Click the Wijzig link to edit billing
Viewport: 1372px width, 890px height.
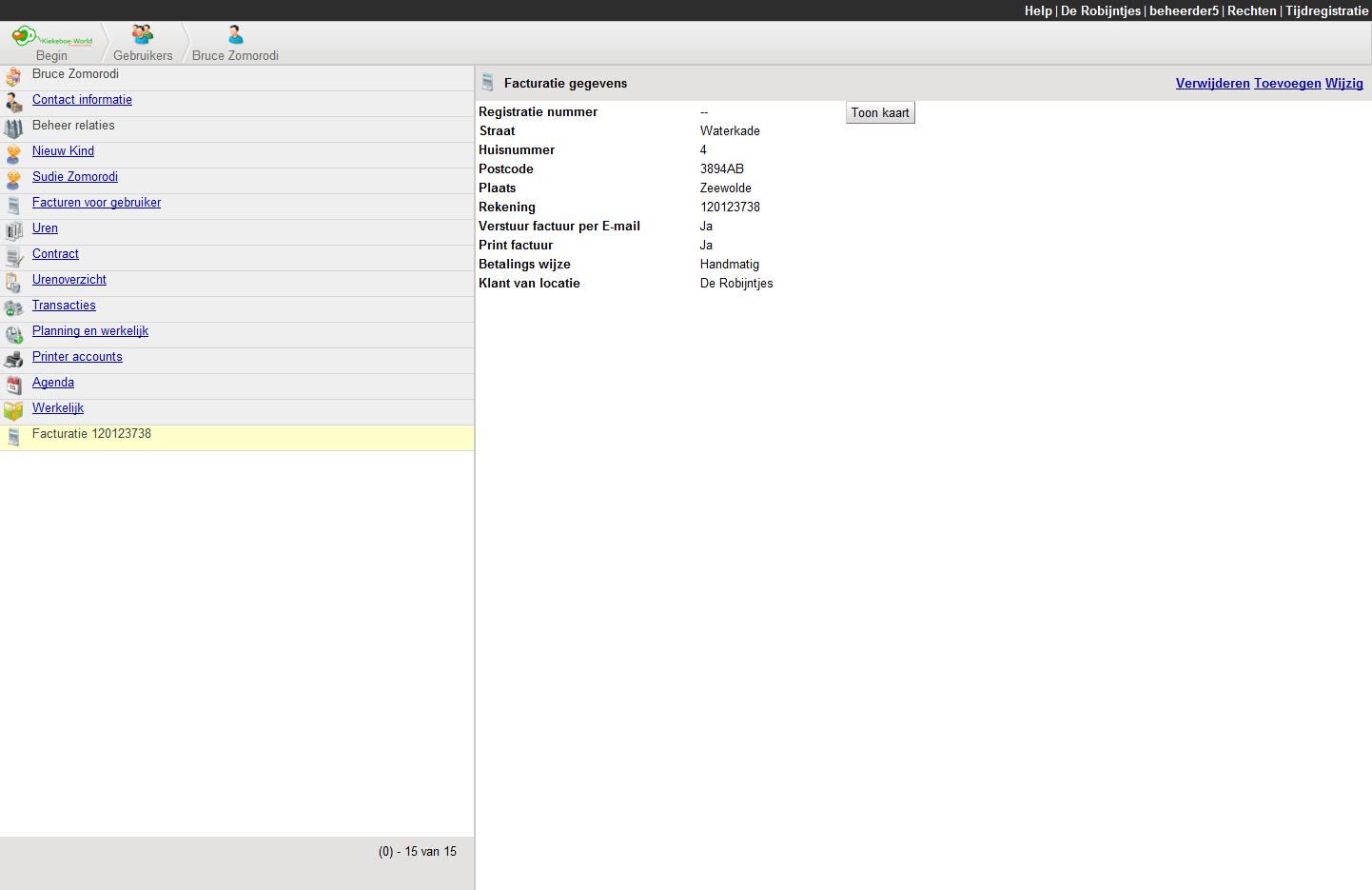[1343, 84]
